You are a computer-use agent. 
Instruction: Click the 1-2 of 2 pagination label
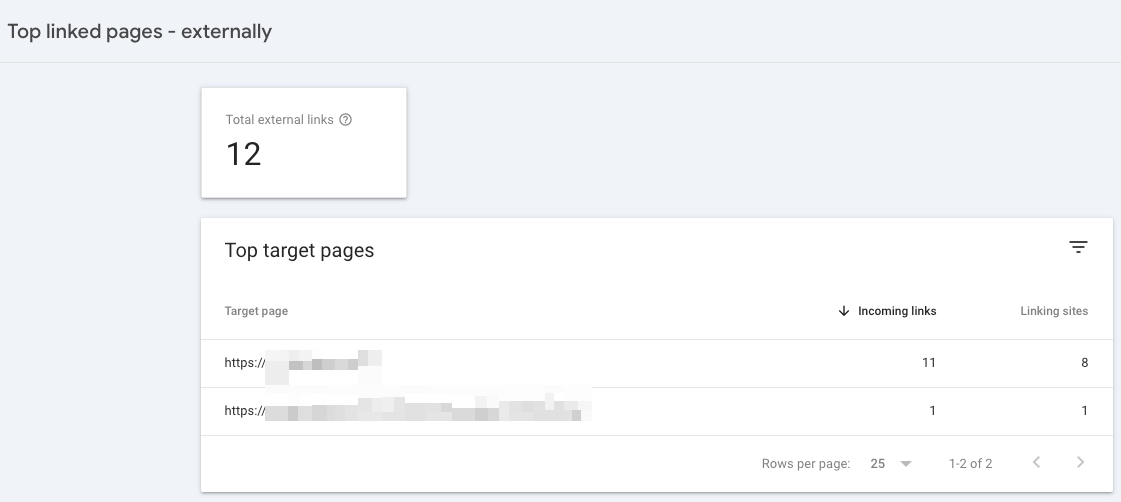[x=970, y=463]
